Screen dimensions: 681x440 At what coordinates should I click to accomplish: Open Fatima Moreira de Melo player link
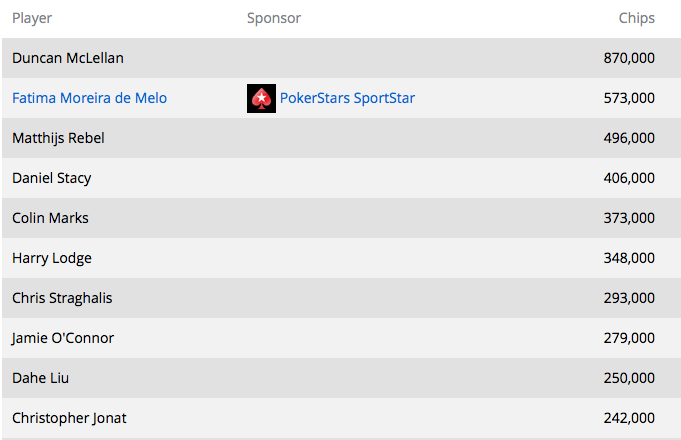(x=89, y=98)
